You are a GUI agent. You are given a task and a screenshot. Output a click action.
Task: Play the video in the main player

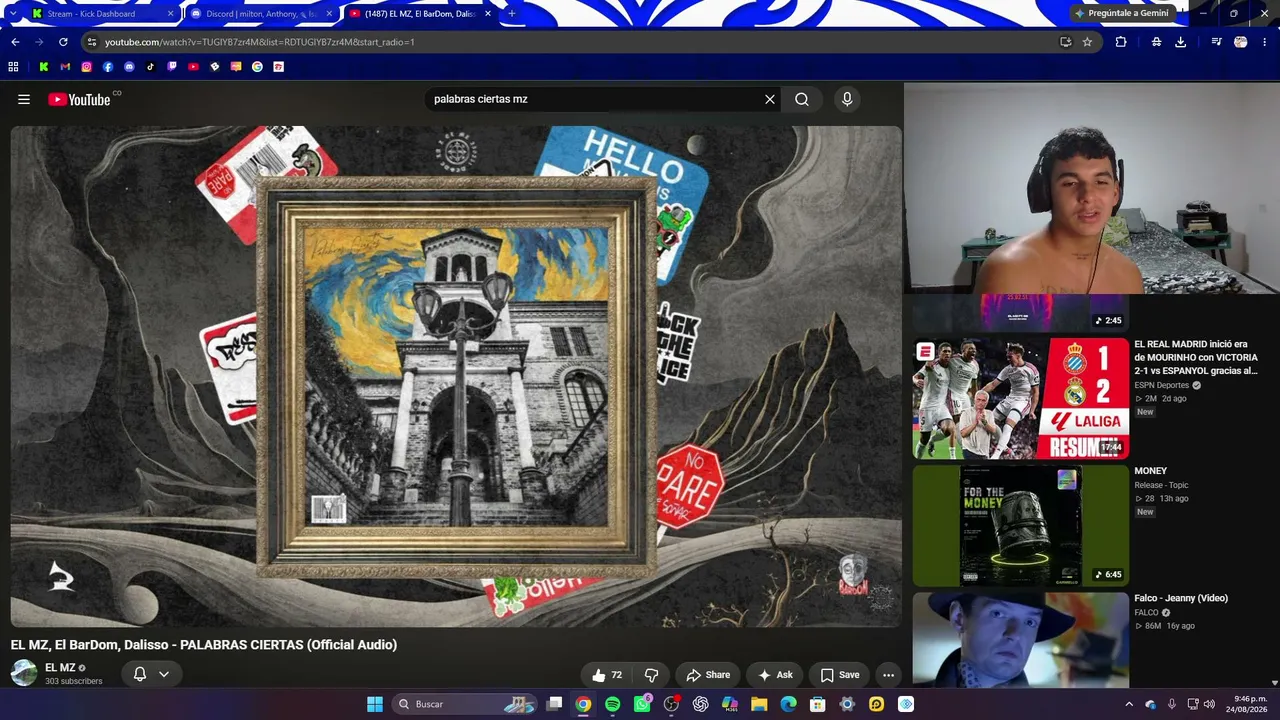coord(456,376)
